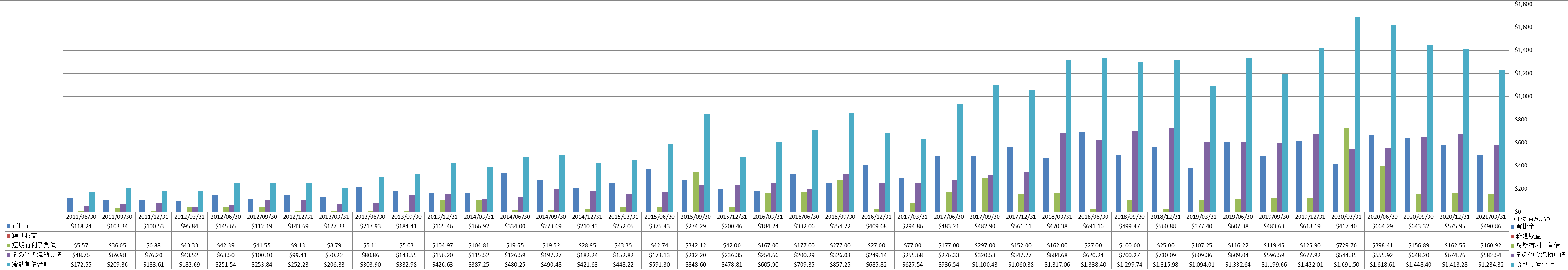Click the $684.68 cell
Screen dimensions: 1568x270
(1057, 256)
